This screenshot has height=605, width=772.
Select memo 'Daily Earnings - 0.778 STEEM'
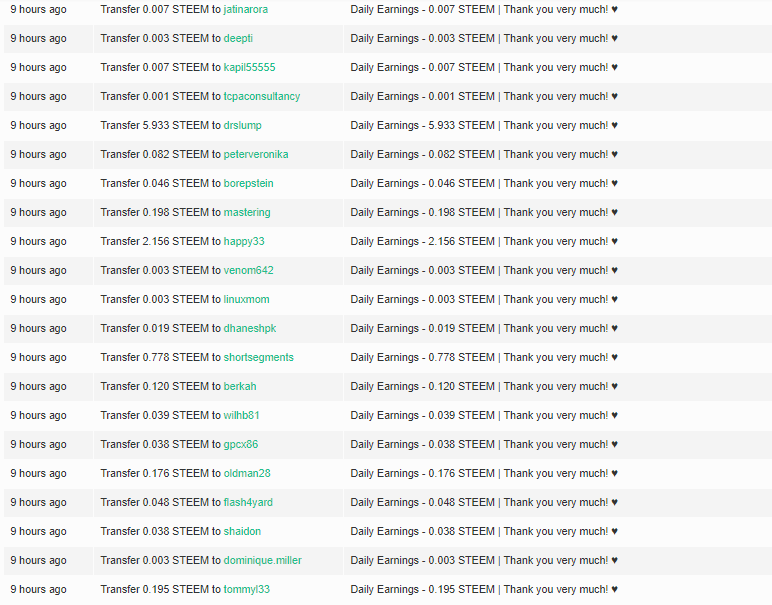tap(422, 358)
